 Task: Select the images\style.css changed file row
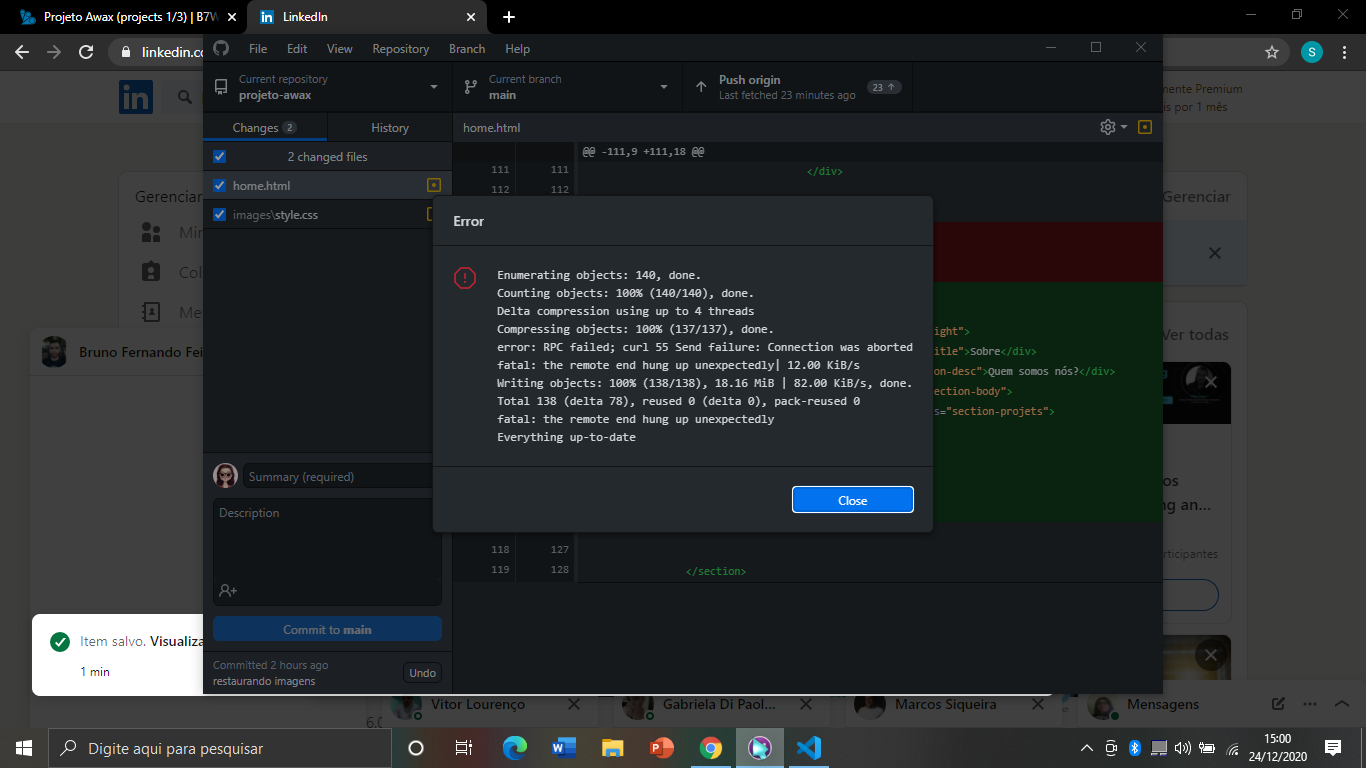(x=327, y=214)
